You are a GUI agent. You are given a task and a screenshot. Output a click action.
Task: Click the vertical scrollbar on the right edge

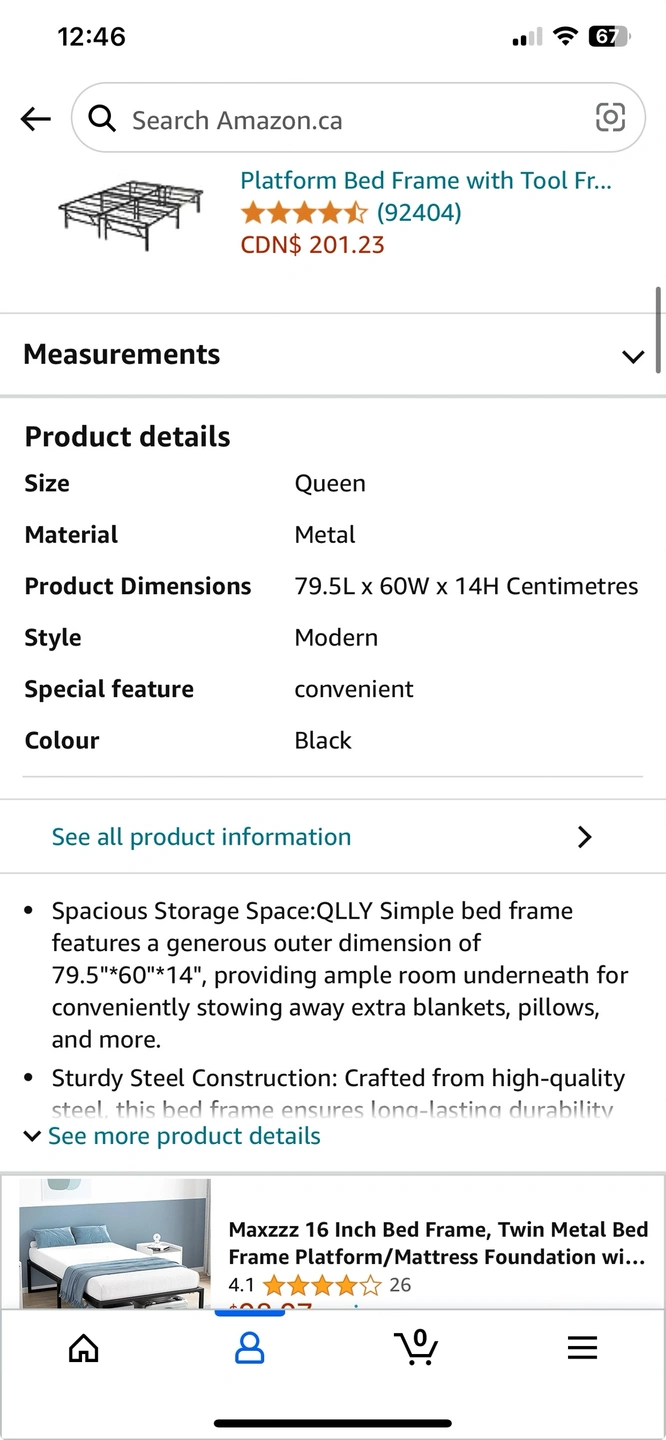pyautogui.click(x=658, y=330)
